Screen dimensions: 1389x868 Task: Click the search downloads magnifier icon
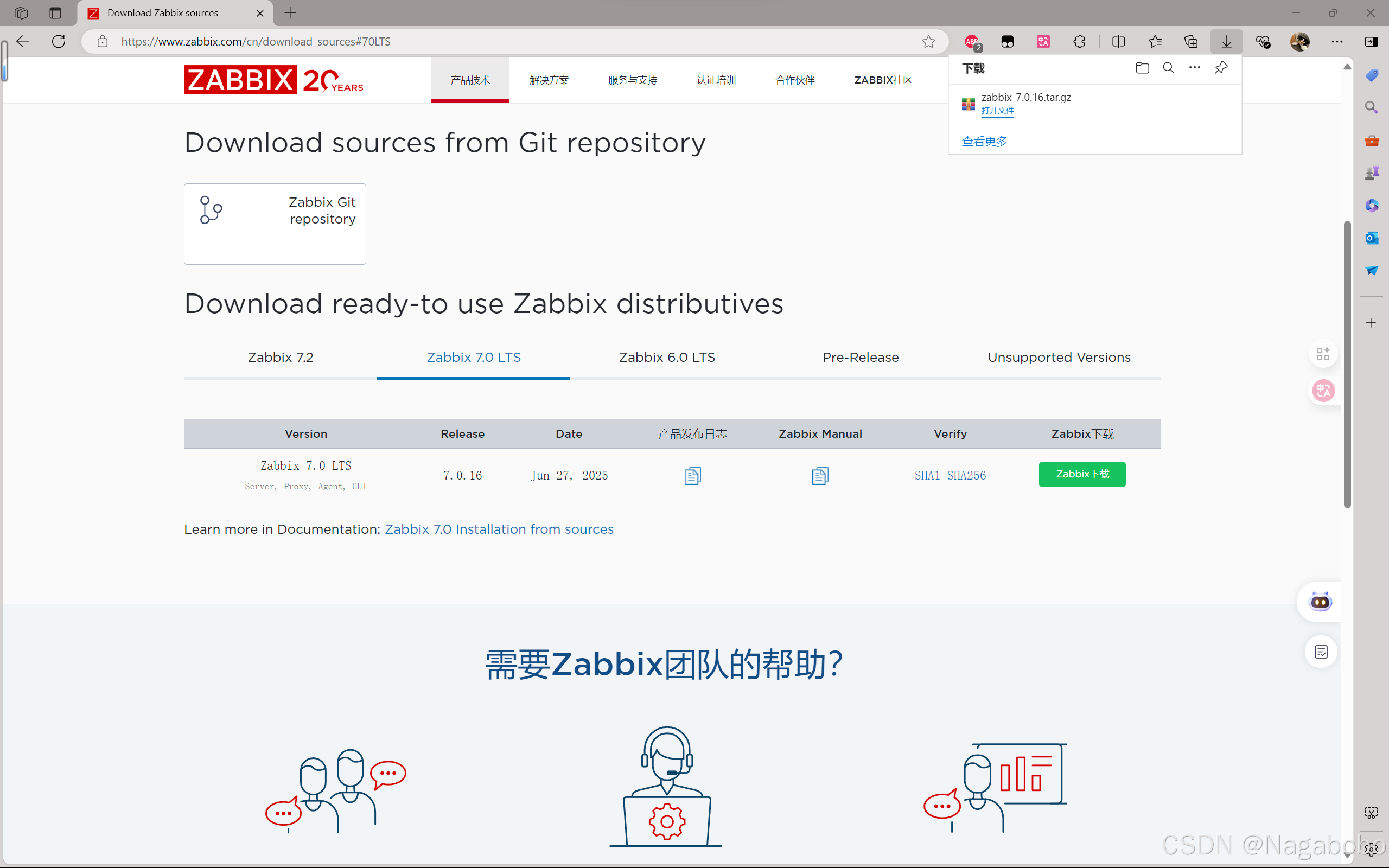click(1168, 68)
